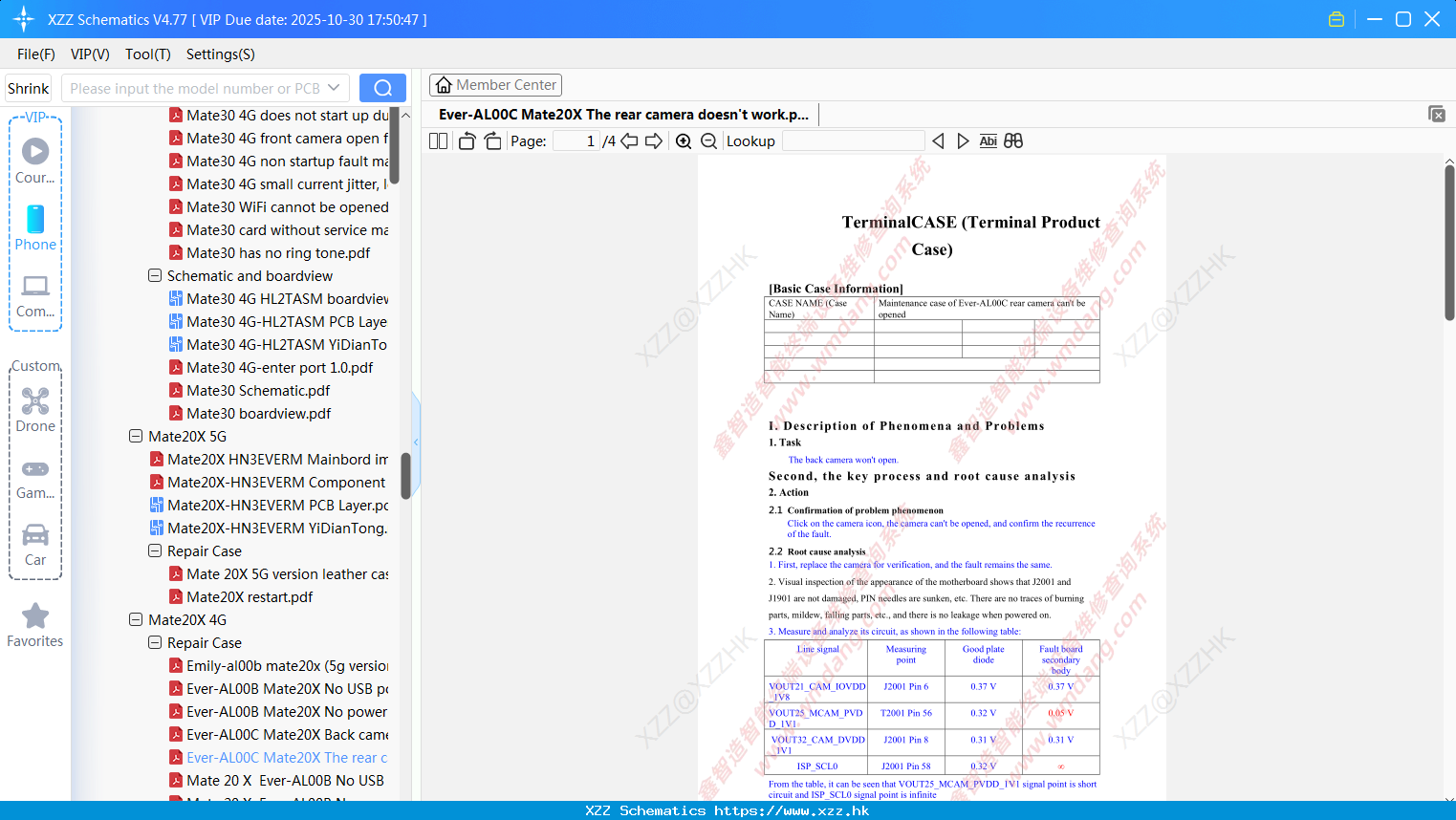Click the XZZ app logo in title bar
Screen dimensions: 1456x820
pos(24,19)
